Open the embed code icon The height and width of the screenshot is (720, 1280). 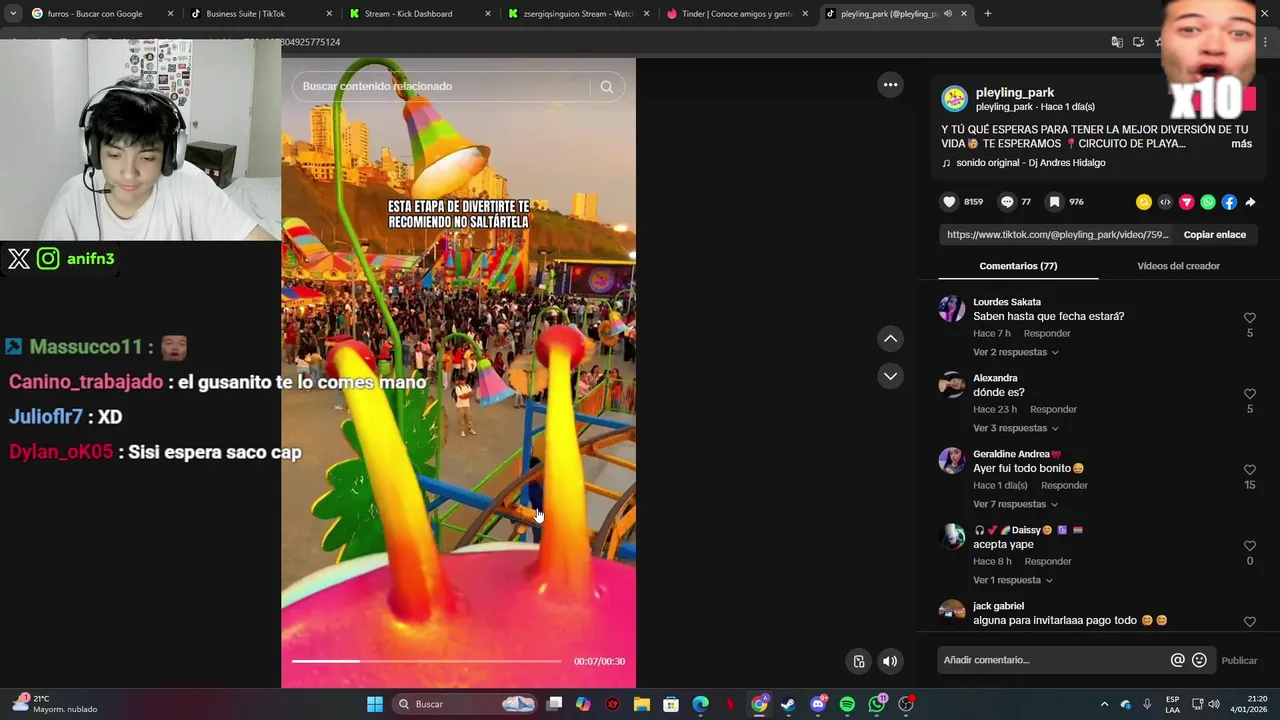click(1165, 202)
